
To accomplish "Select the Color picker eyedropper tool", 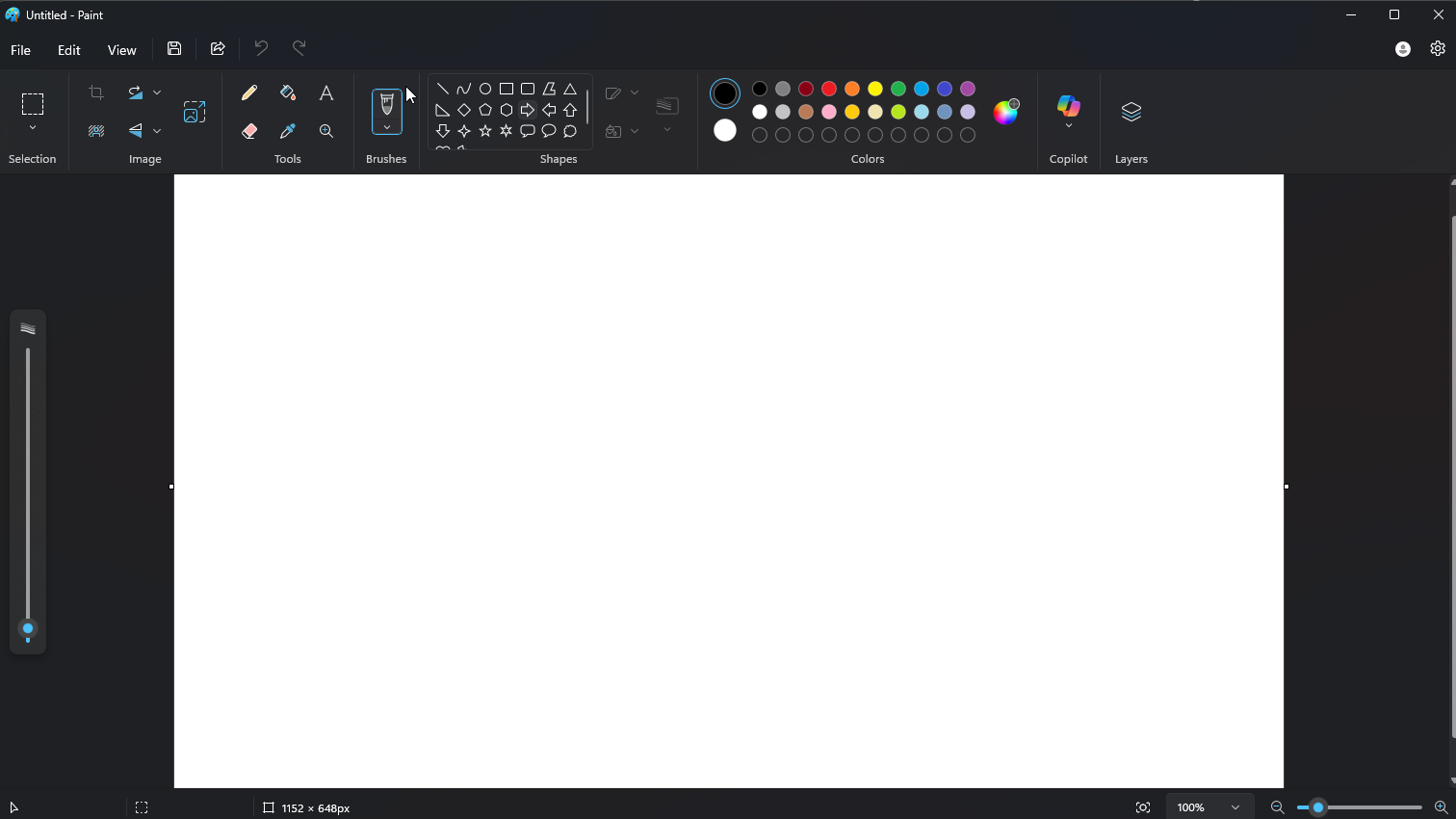I will [288, 131].
